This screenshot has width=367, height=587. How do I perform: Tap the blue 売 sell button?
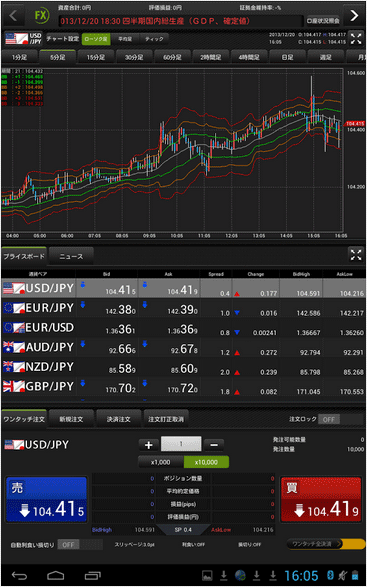(46, 499)
